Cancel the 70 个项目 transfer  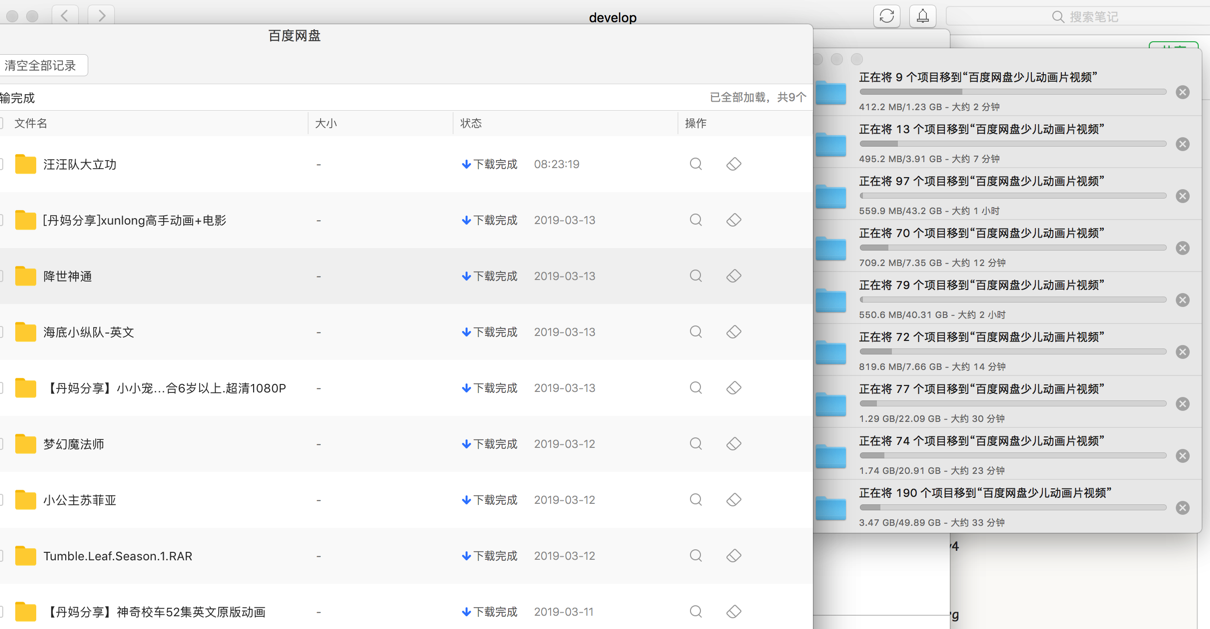point(1183,248)
